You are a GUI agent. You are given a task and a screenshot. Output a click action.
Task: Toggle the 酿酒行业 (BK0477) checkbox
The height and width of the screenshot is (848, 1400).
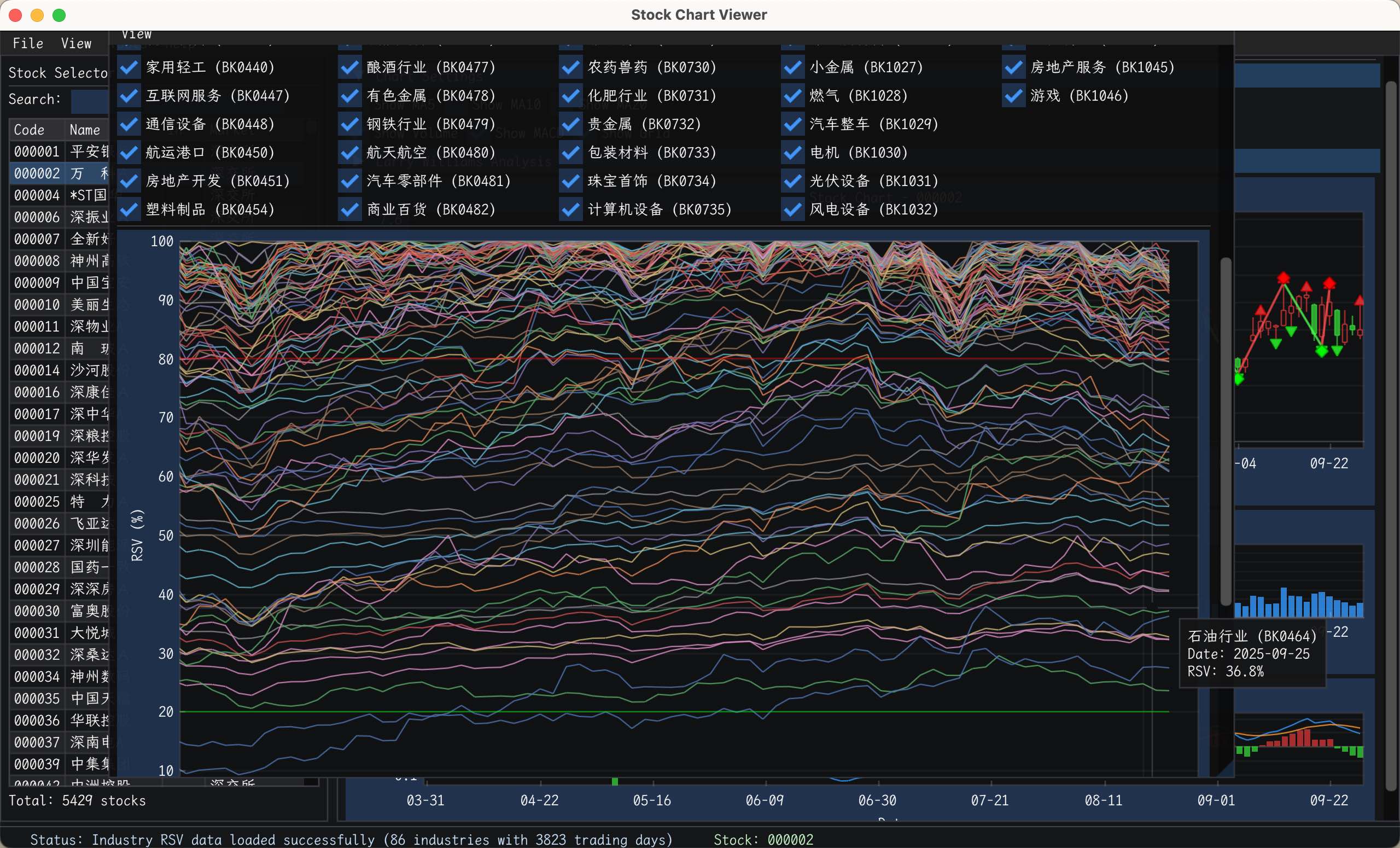click(350, 67)
